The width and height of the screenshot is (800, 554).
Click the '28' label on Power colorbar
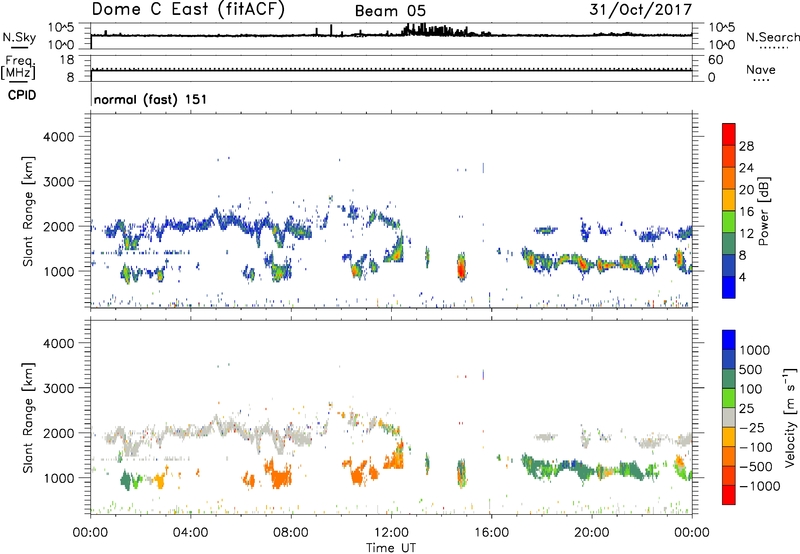click(746, 146)
